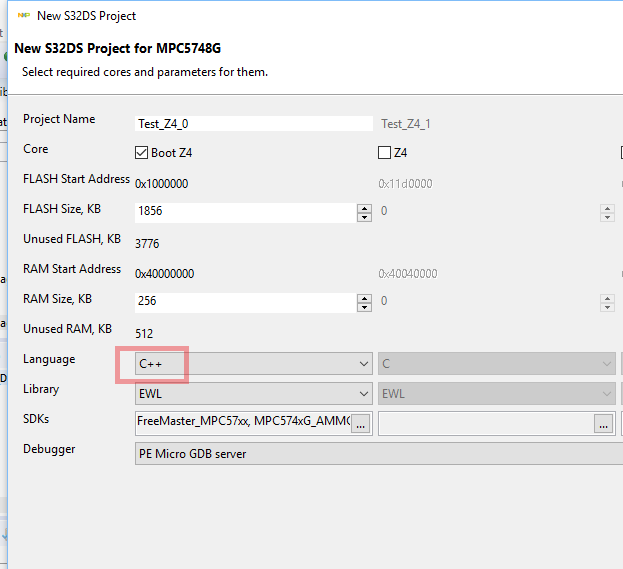Viewport: 623px width, 569px height.
Task: Decrease the RAM Size spinner value
Action: tap(364, 306)
